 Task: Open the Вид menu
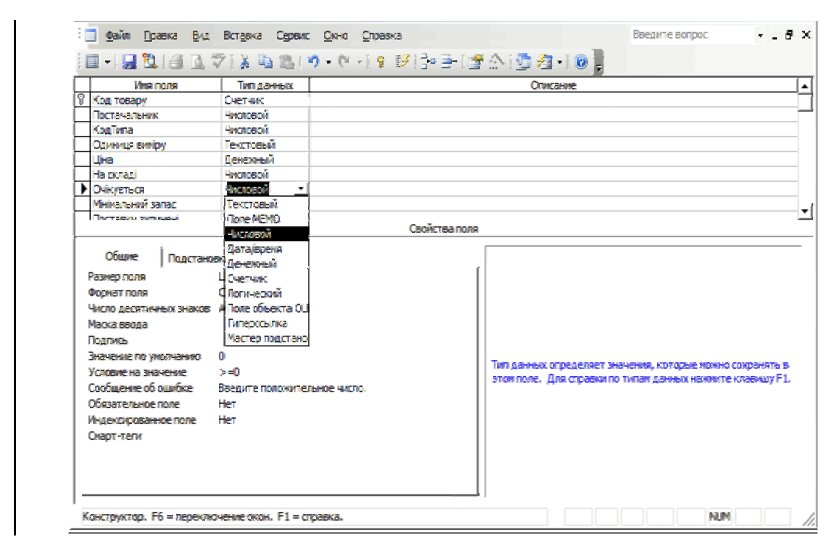200,35
